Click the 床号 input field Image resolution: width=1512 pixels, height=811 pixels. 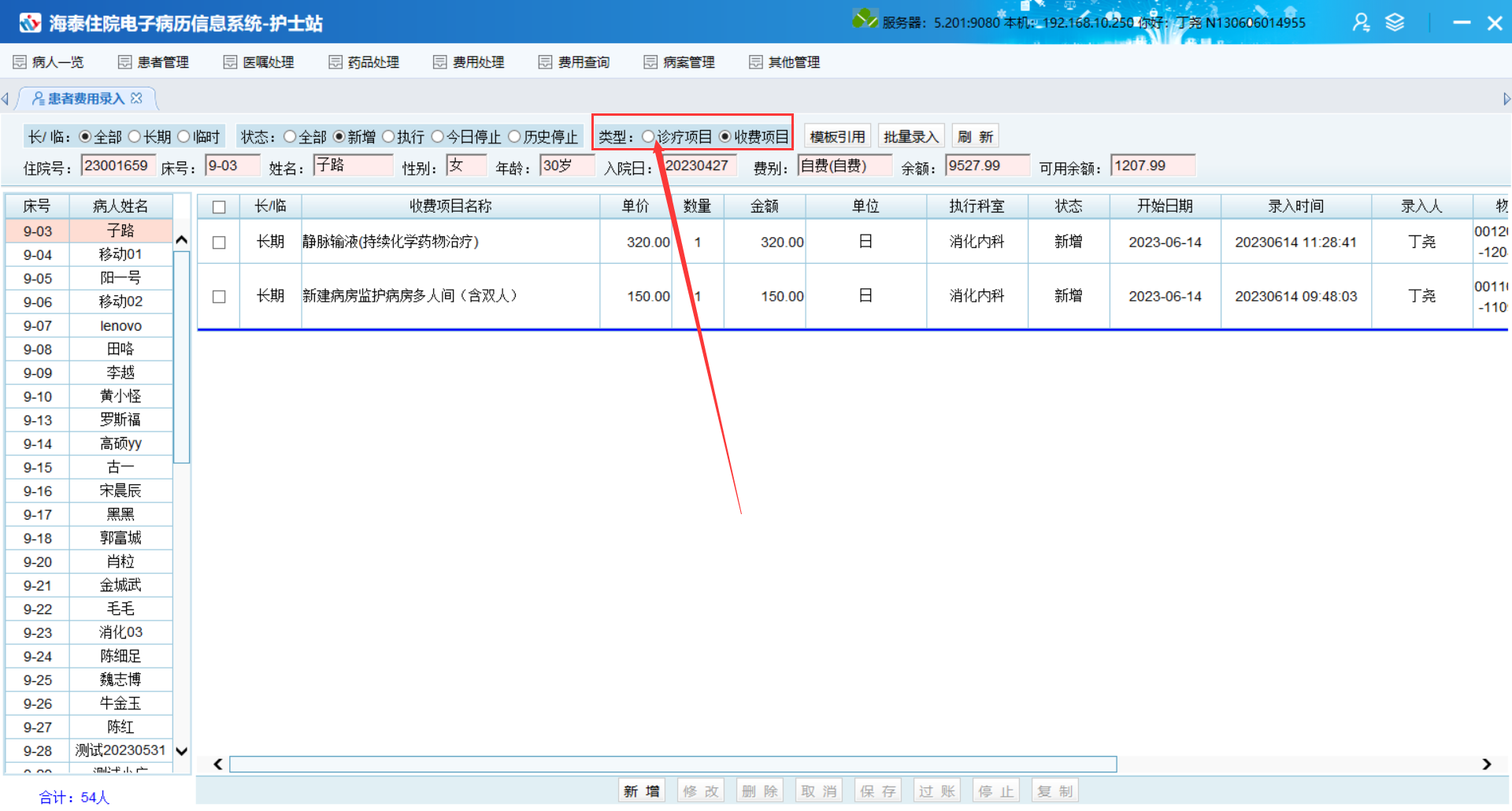(233, 165)
